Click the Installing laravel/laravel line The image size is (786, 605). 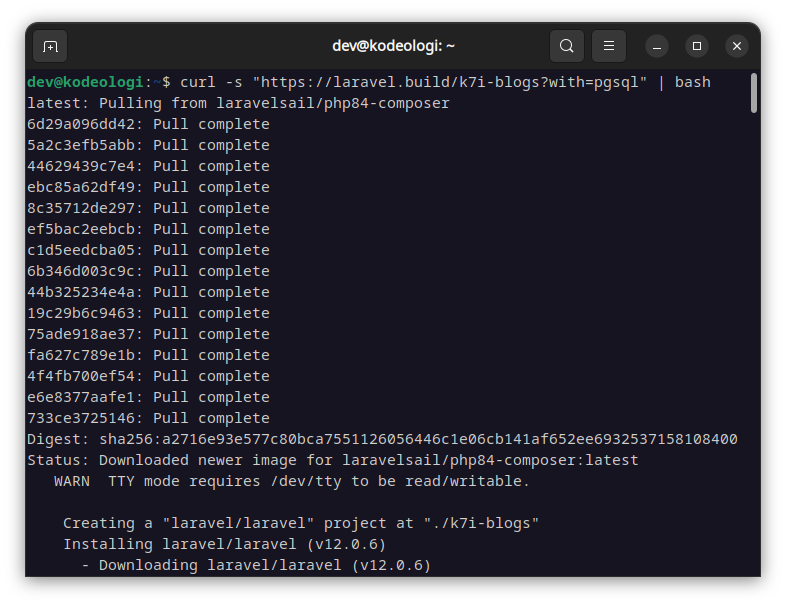225,544
